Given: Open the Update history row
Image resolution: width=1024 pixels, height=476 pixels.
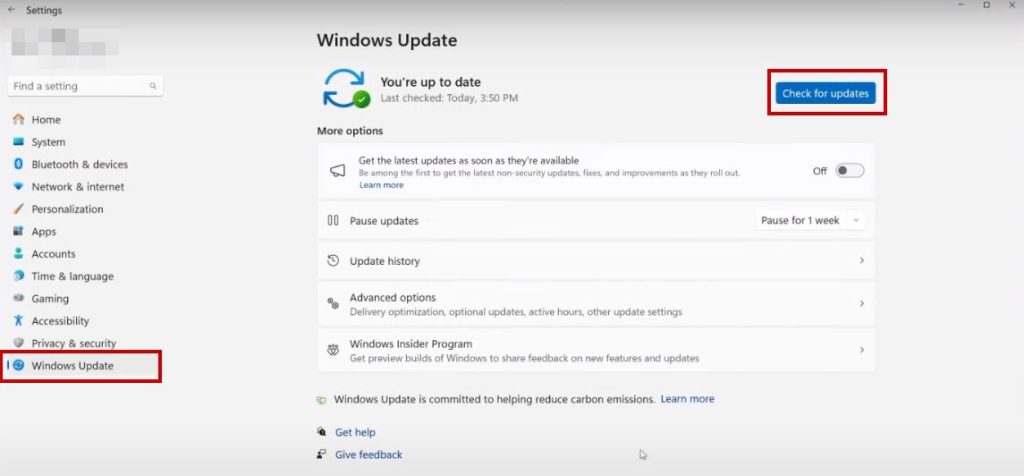Looking at the screenshot, I should pyautogui.click(x=596, y=261).
